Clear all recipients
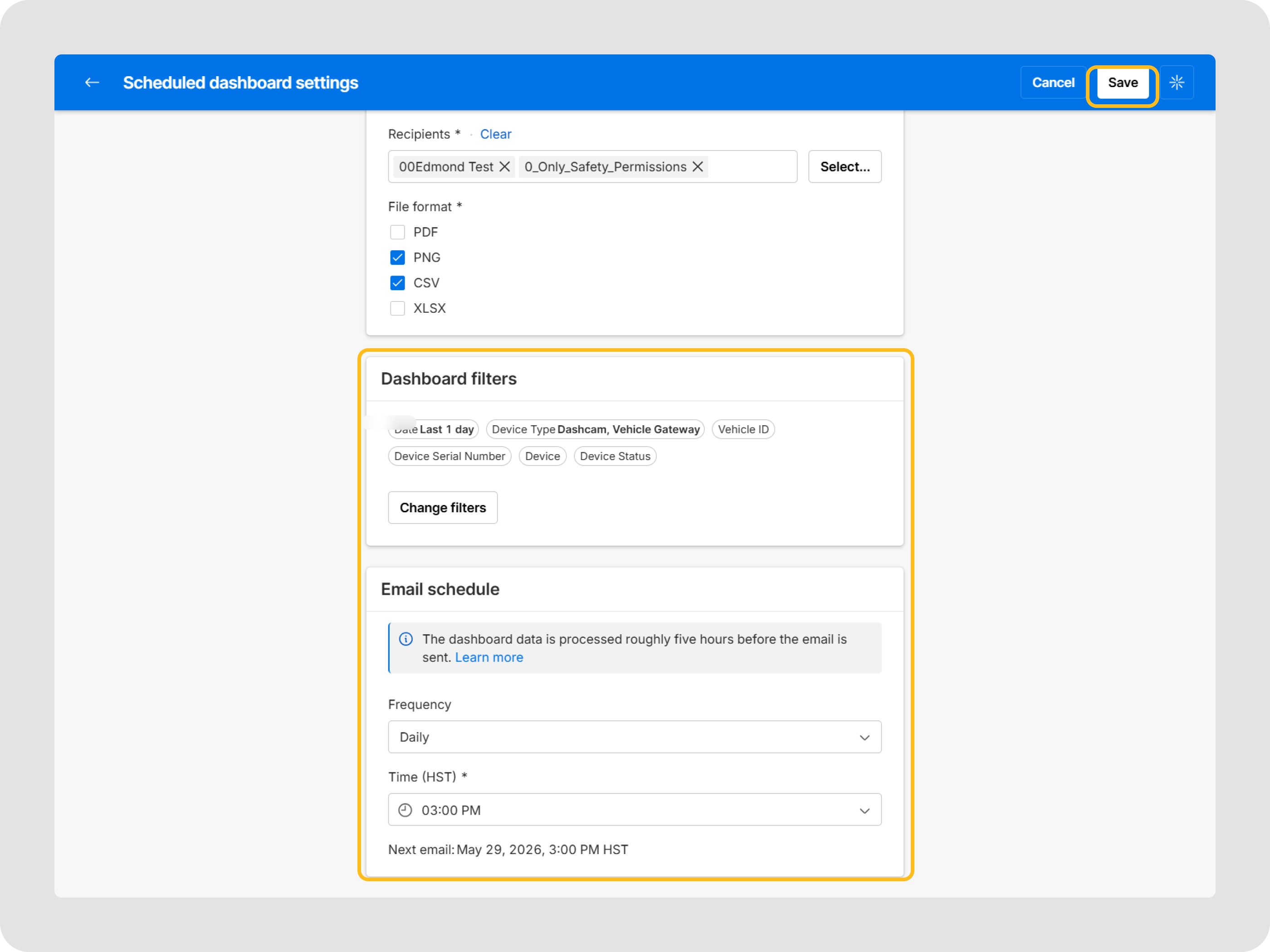1270x952 pixels. click(x=495, y=134)
